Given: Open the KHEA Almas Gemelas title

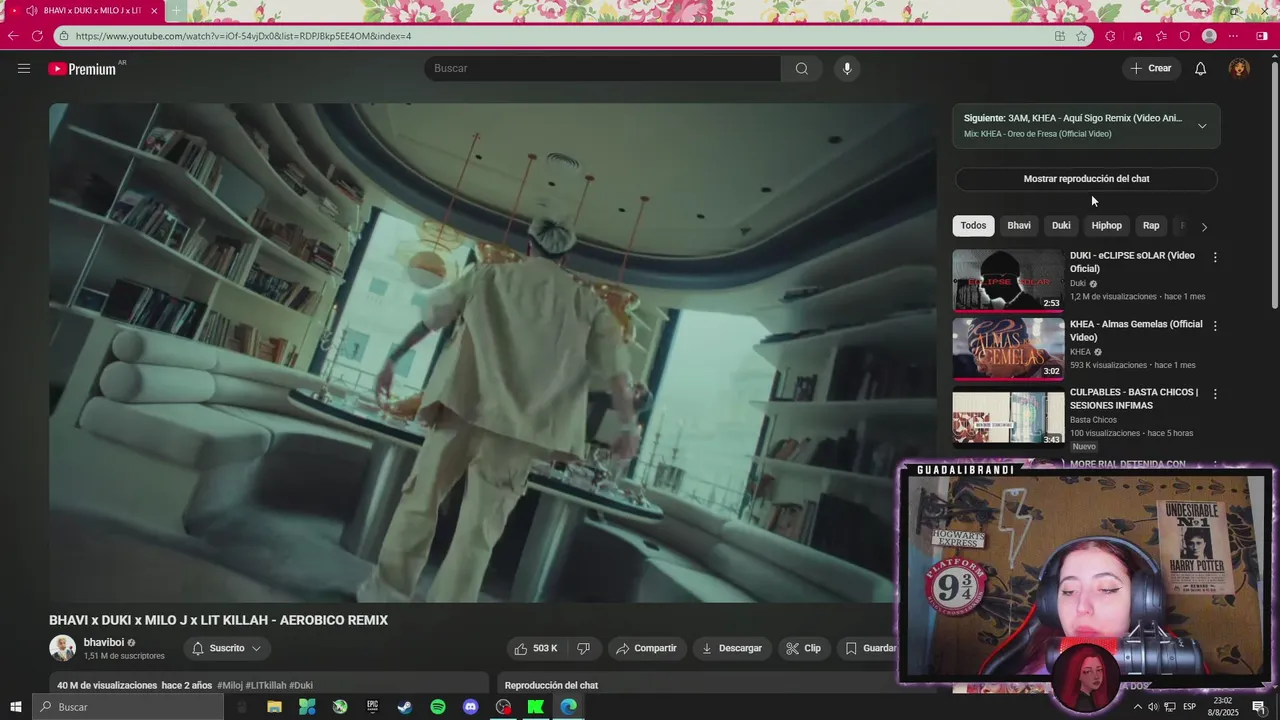Looking at the screenshot, I should click(x=1136, y=331).
